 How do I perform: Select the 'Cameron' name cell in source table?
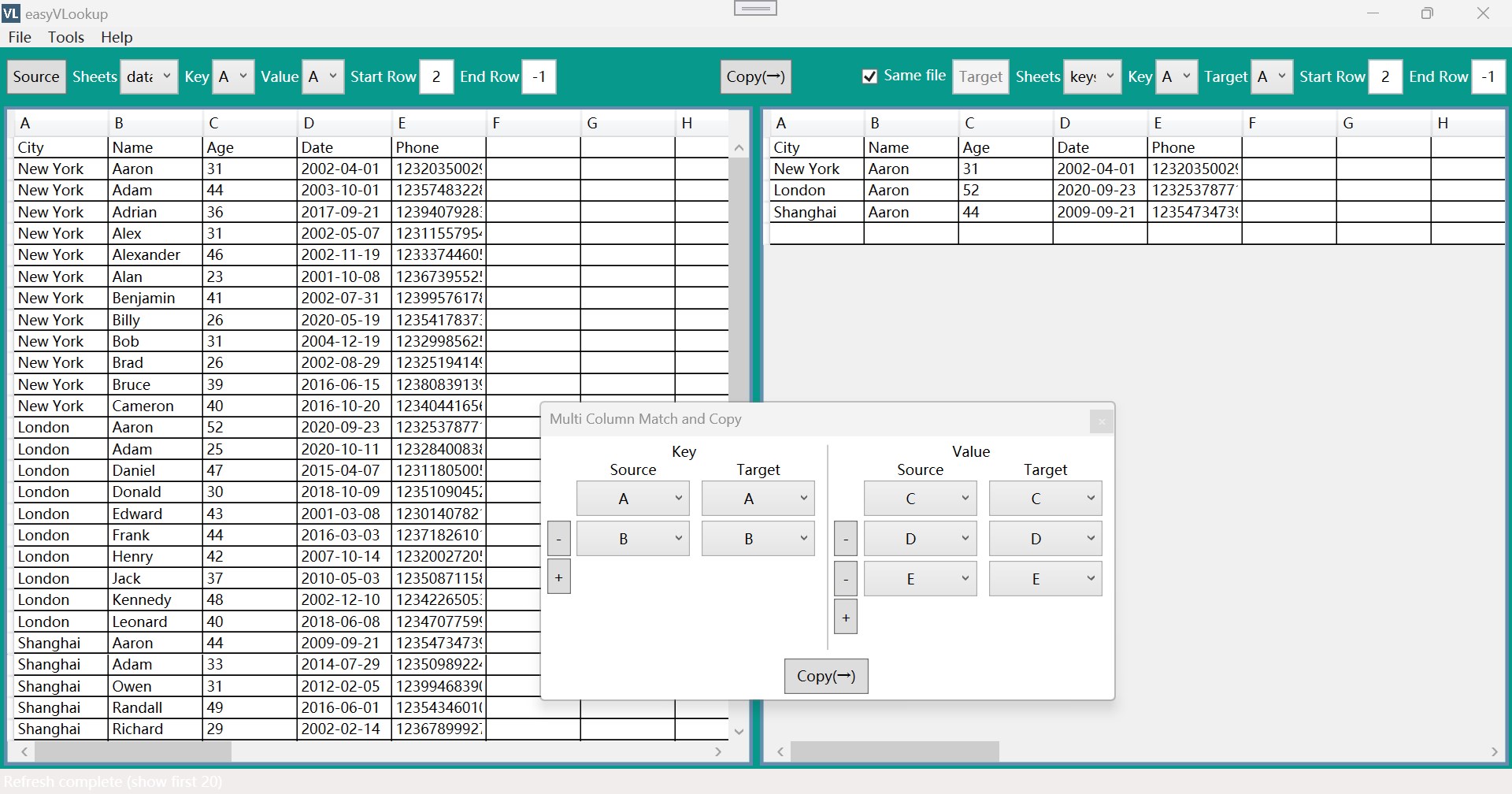[155, 406]
